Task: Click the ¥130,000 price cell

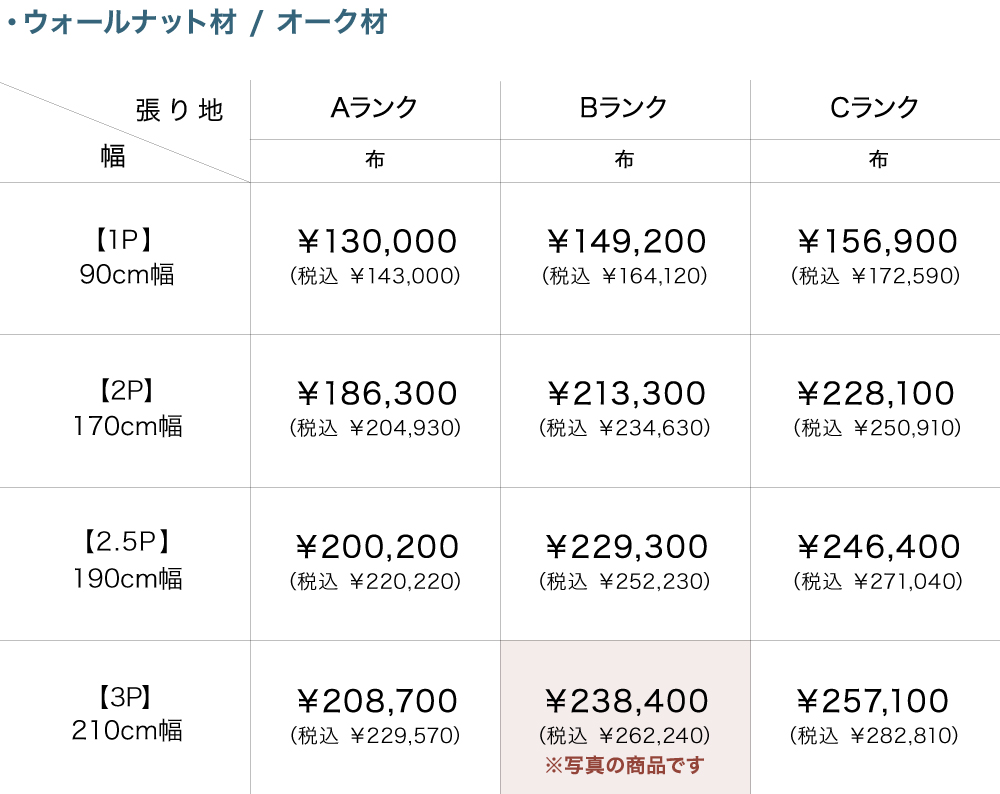Action: (x=375, y=242)
